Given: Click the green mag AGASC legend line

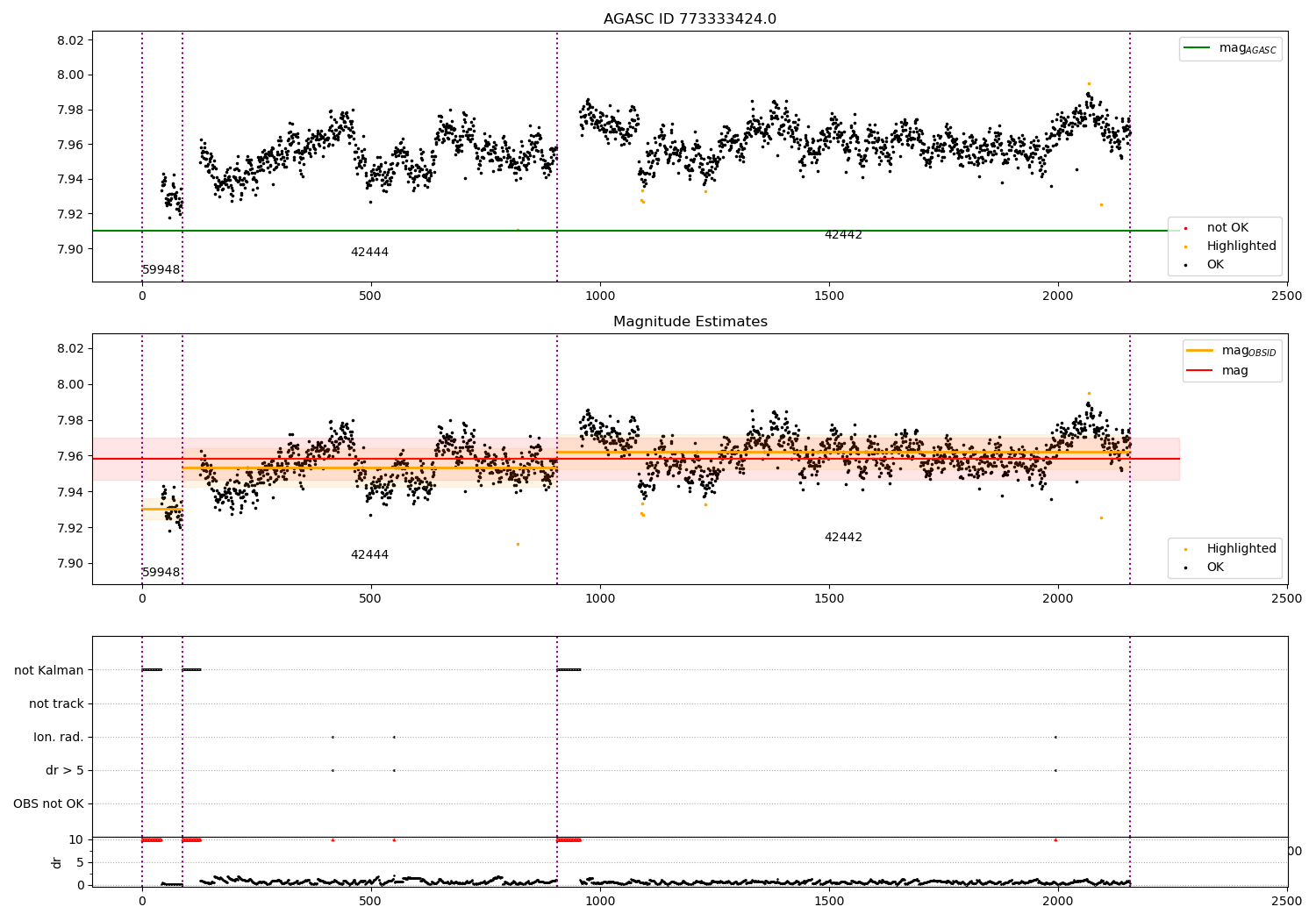Looking at the screenshot, I should pos(1198,47).
